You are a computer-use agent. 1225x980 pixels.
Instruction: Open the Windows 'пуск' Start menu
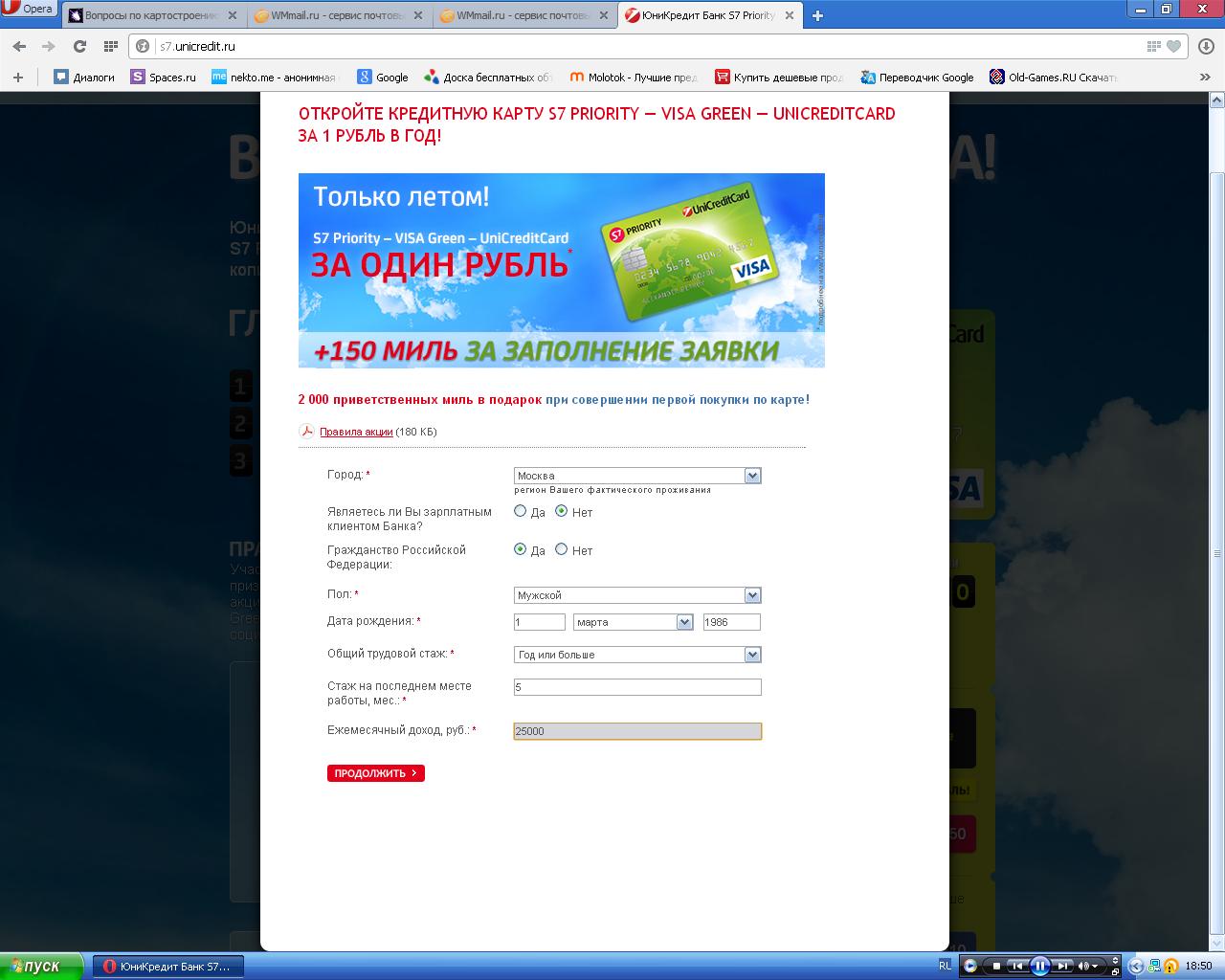(x=44, y=967)
